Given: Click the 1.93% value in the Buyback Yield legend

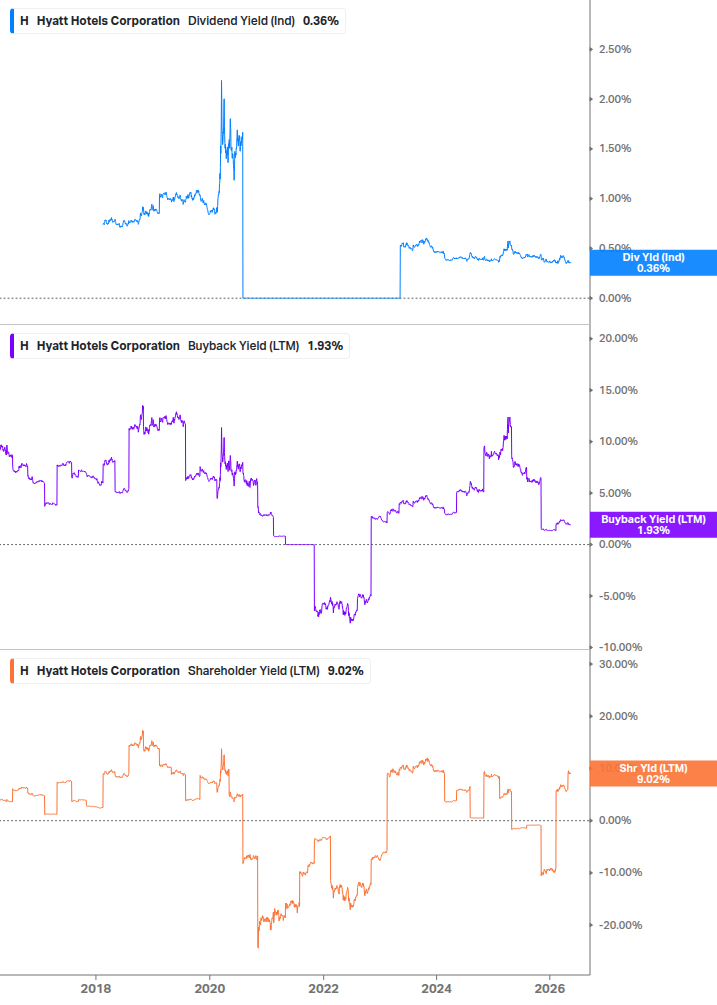Looking at the screenshot, I should click(325, 345).
